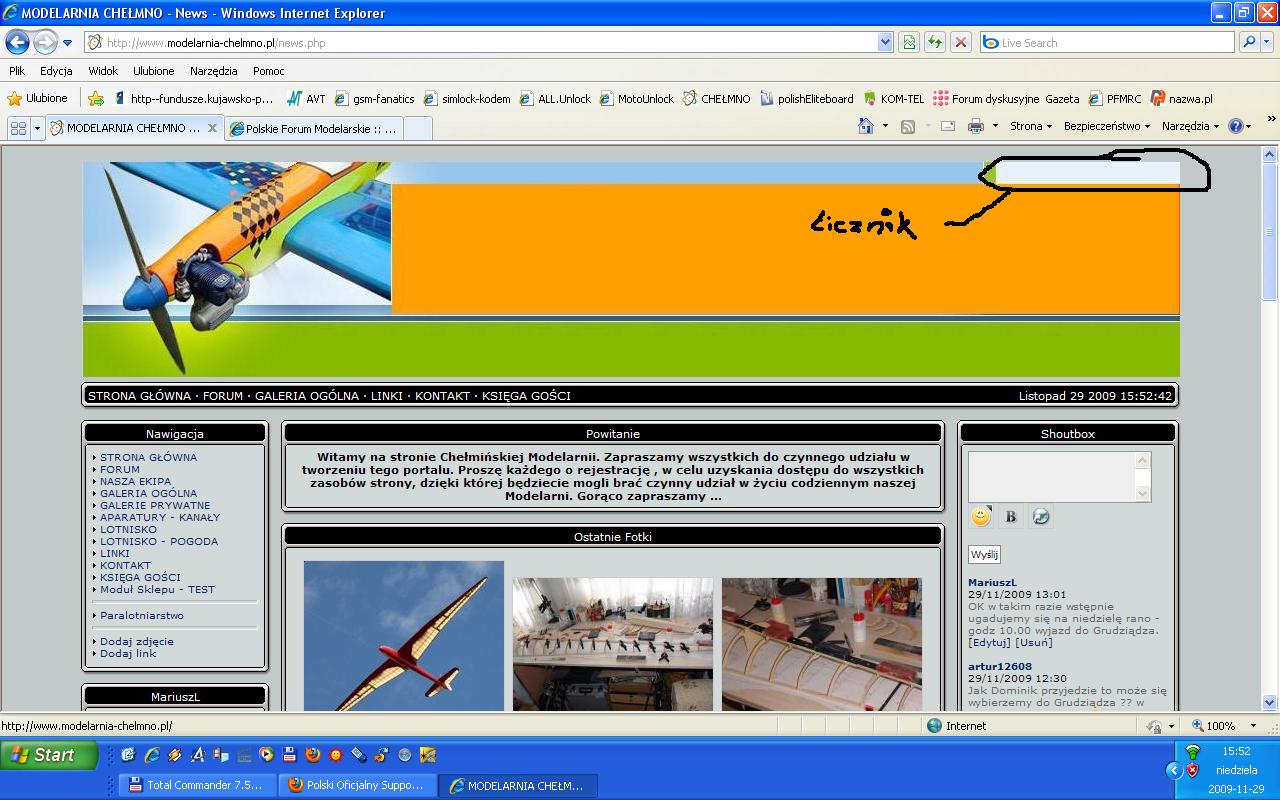Click the Wyślij shoutbox button
Screen dimensions: 1280x800
[984, 554]
